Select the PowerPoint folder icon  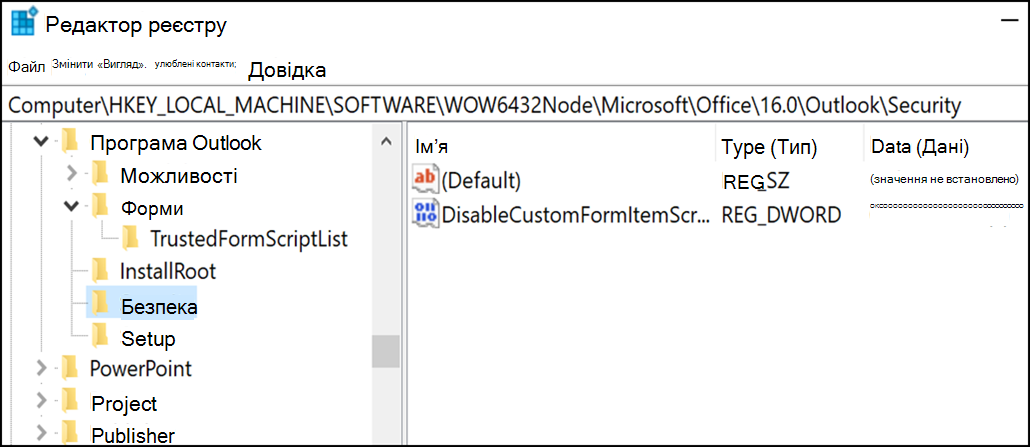click(69, 367)
